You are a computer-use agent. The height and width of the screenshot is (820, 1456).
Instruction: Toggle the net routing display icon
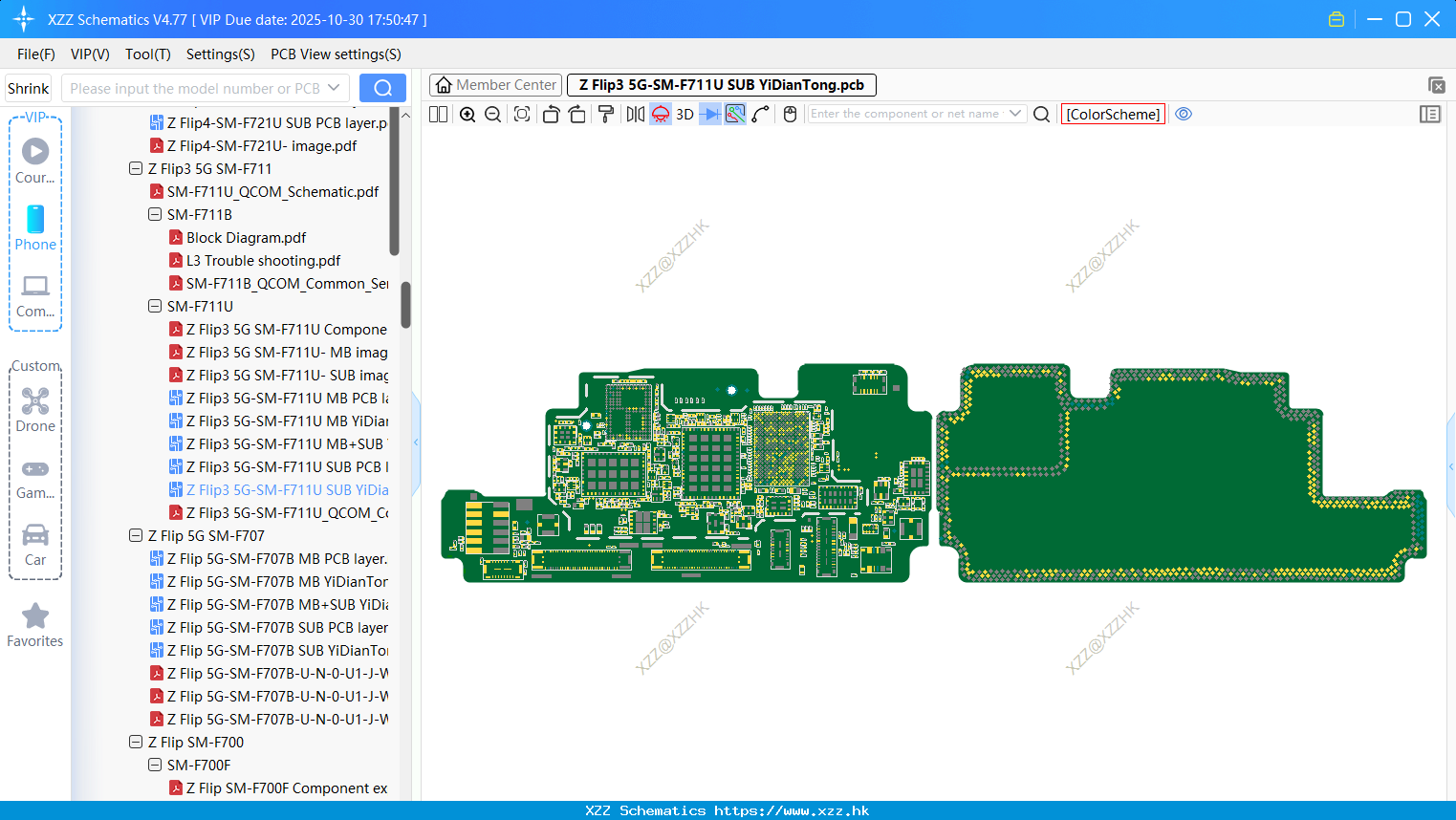click(735, 114)
